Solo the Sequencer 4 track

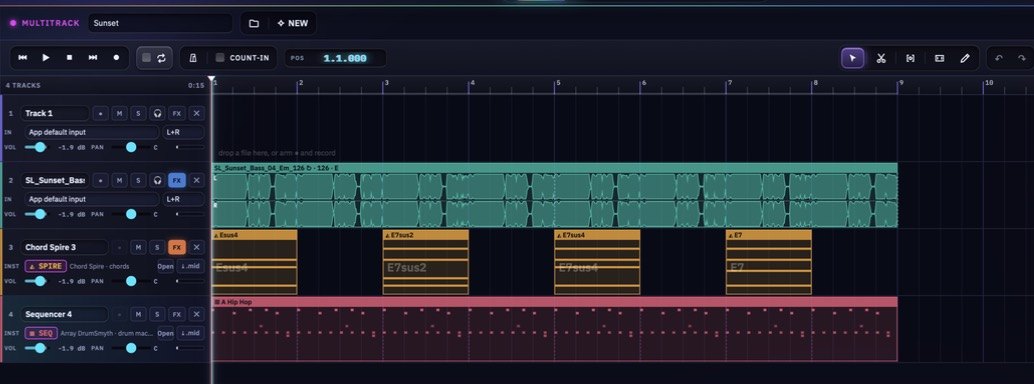157,314
